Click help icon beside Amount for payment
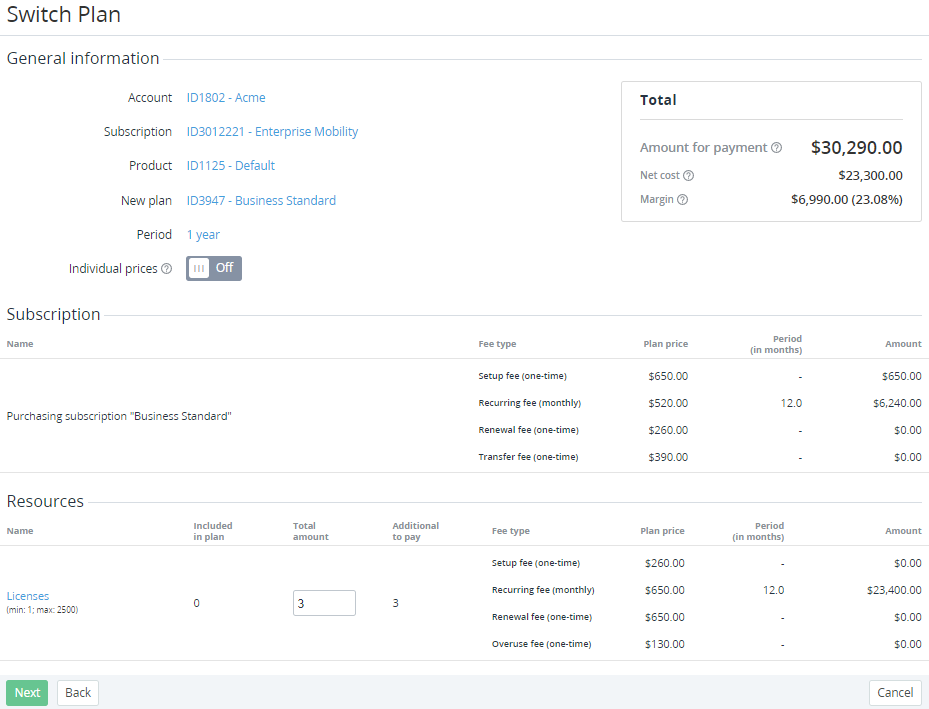 pos(776,148)
